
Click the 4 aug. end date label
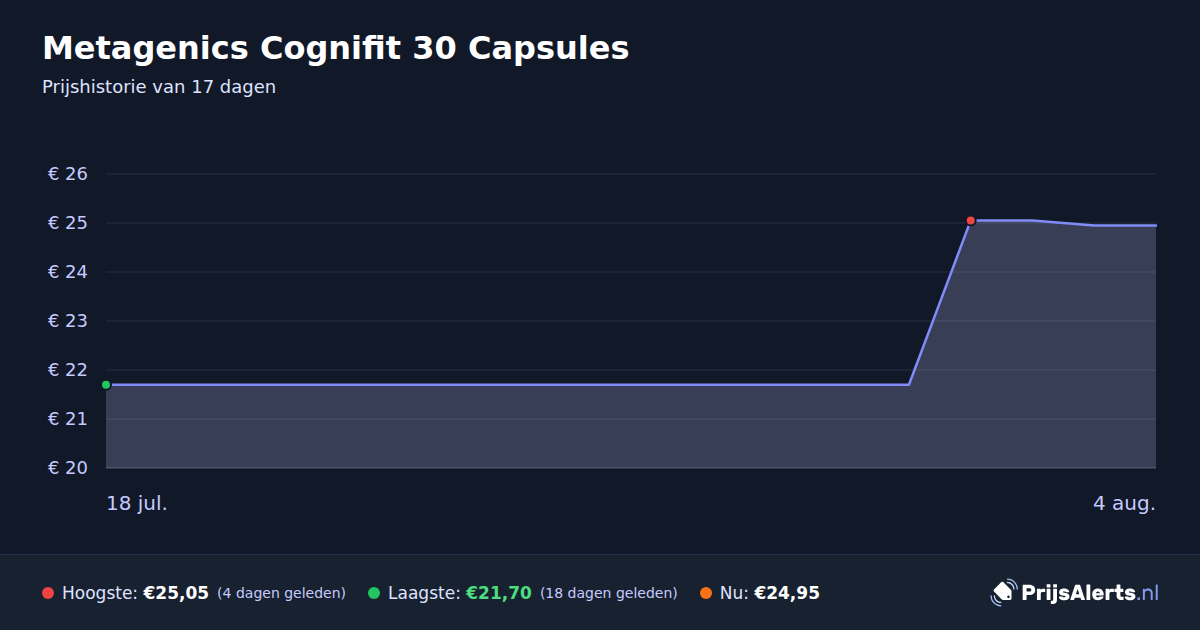coord(1124,503)
